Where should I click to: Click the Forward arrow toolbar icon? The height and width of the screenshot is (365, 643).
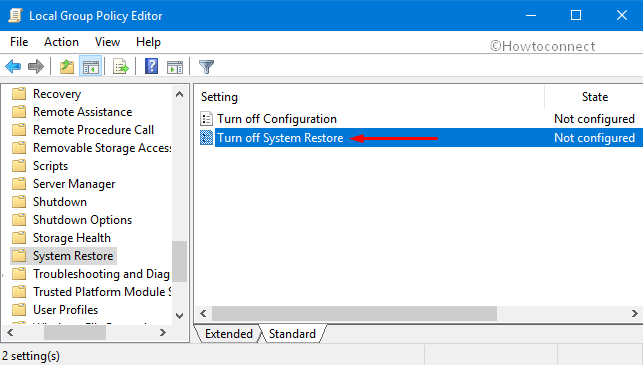click(36, 66)
